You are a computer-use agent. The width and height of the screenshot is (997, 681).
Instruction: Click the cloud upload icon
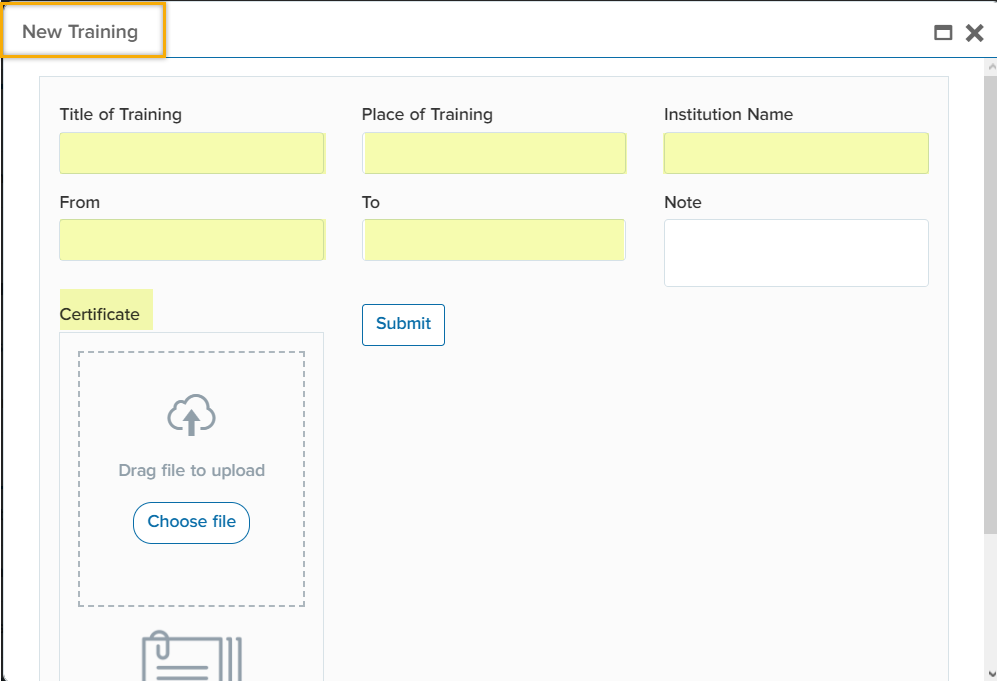point(191,415)
